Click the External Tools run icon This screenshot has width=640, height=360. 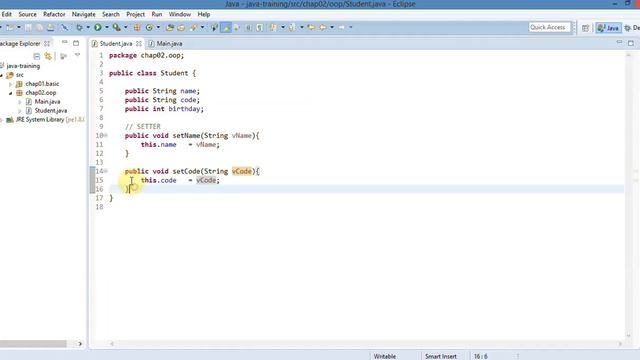coord(116,27)
